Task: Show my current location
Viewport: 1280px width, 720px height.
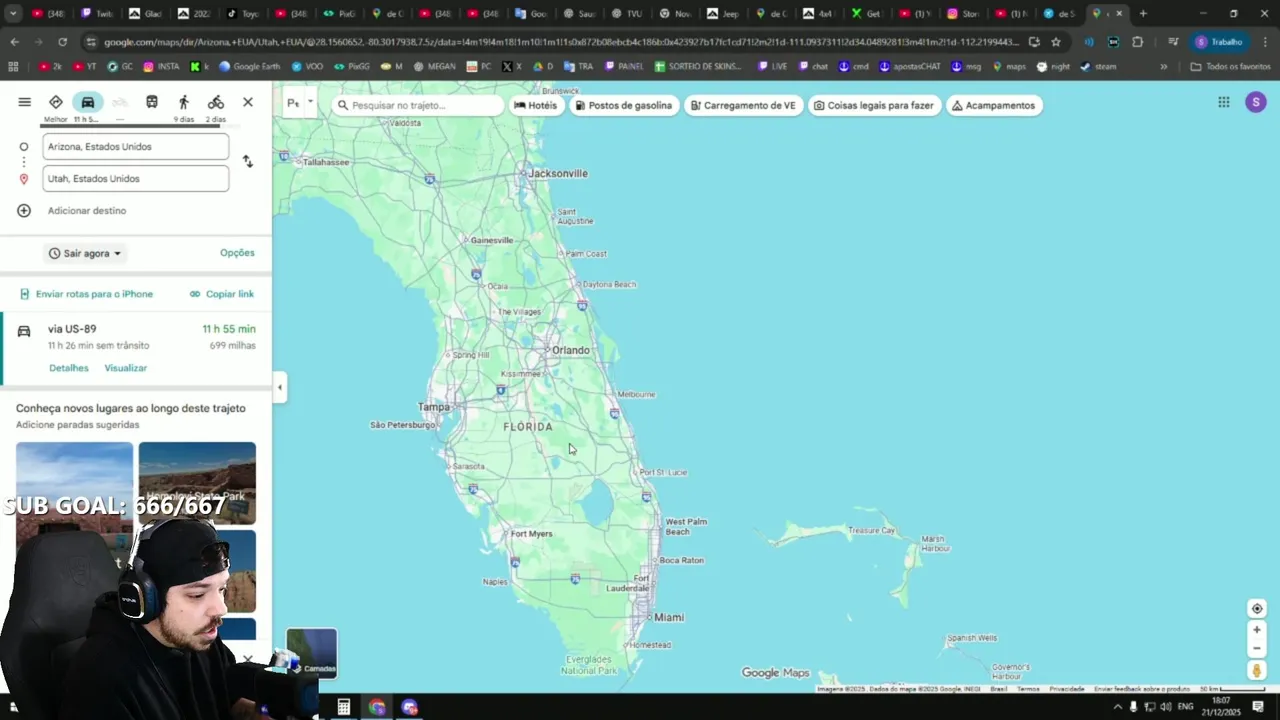Action: coord(1257,609)
